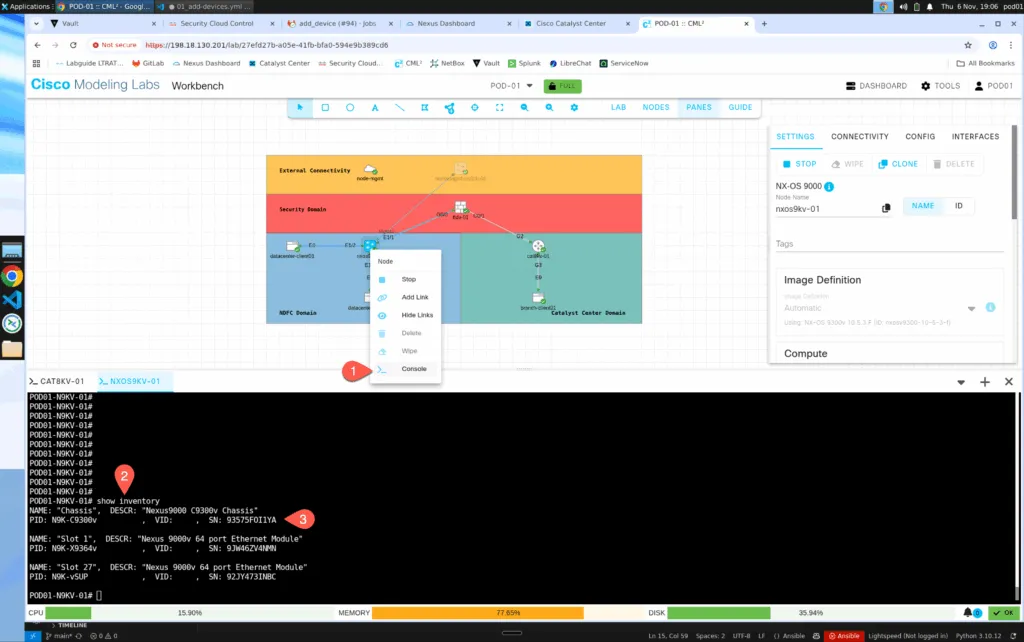Collapse the console pane with the down arrow
Viewport: 1024px width, 642px height.
click(961, 382)
